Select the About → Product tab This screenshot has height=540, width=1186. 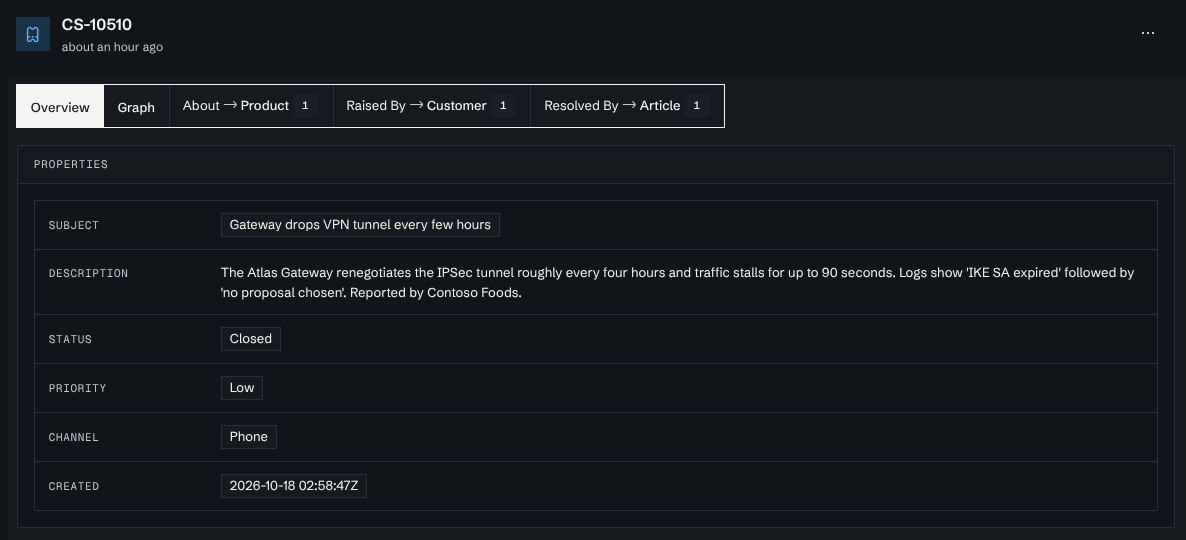pyautogui.click(x=251, y=106)
